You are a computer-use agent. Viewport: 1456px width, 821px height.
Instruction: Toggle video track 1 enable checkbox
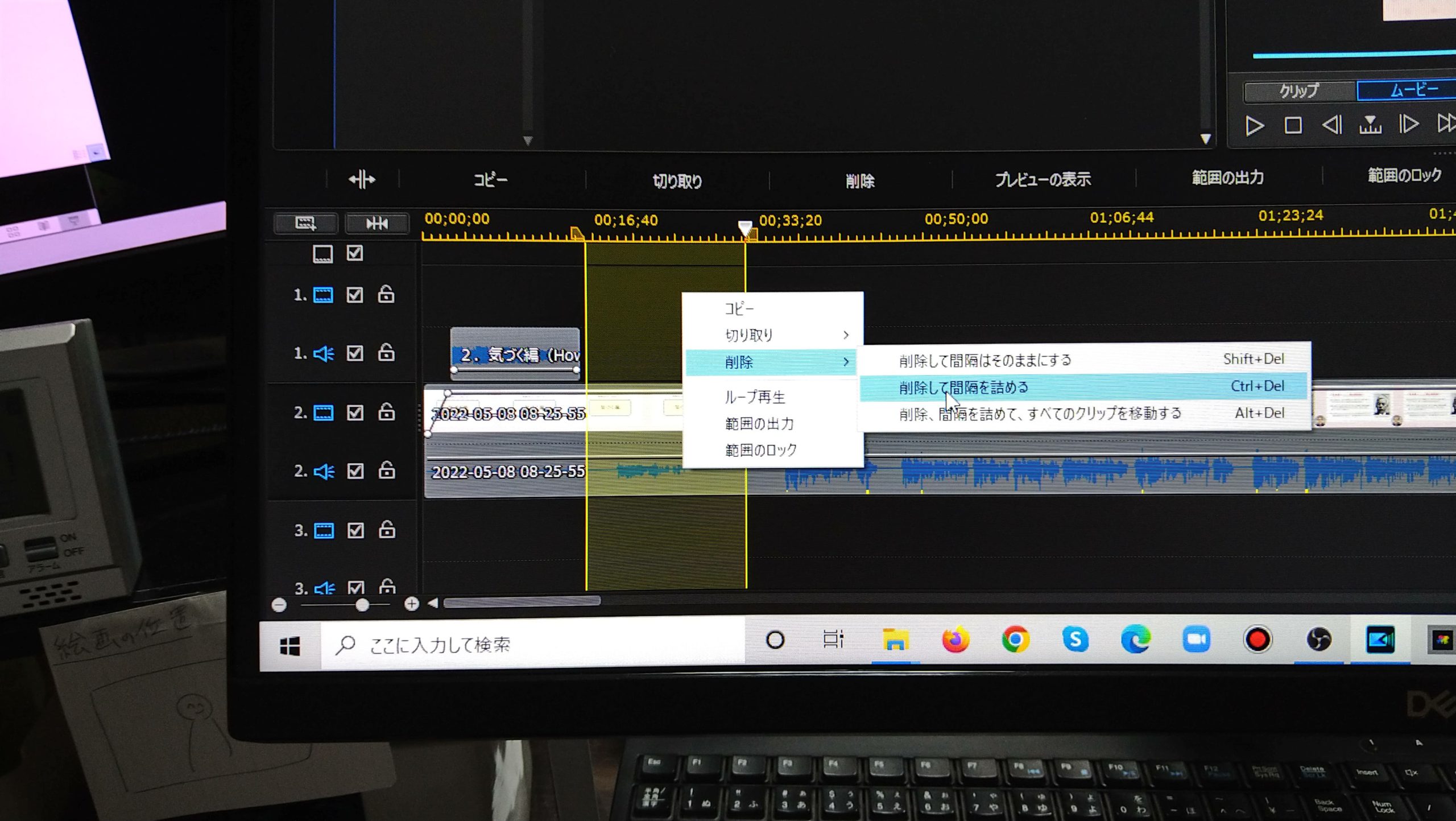click(x=355, y=295)
